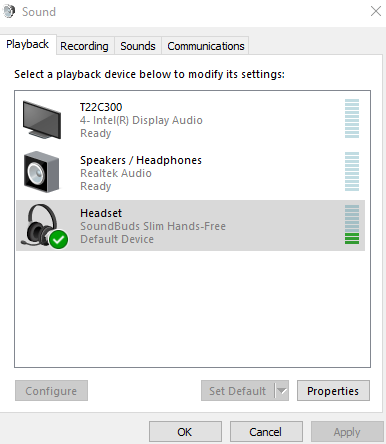
Task: Open the Sounds tab
Action: pos(138,46)
